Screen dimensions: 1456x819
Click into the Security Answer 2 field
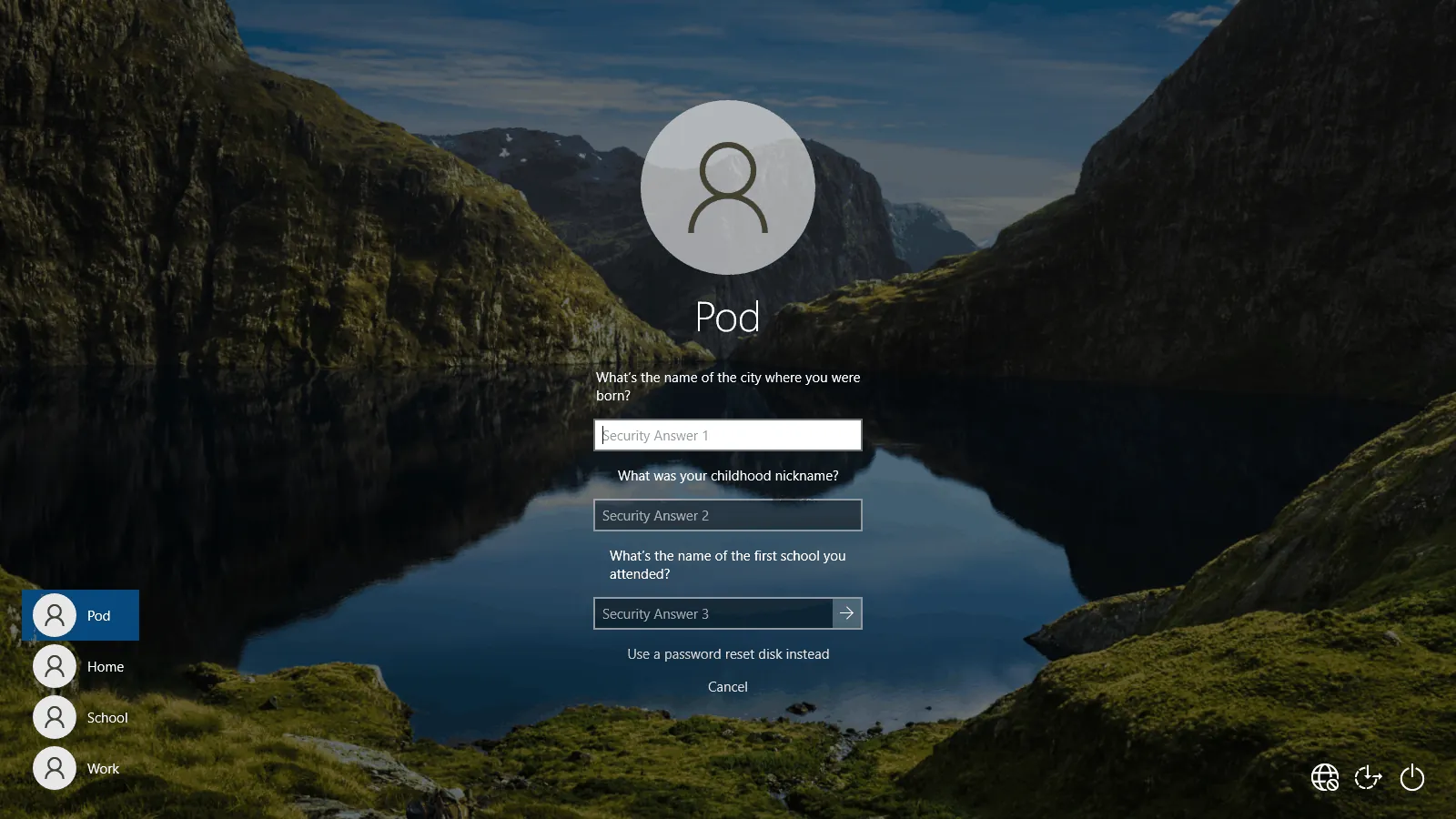727,515
